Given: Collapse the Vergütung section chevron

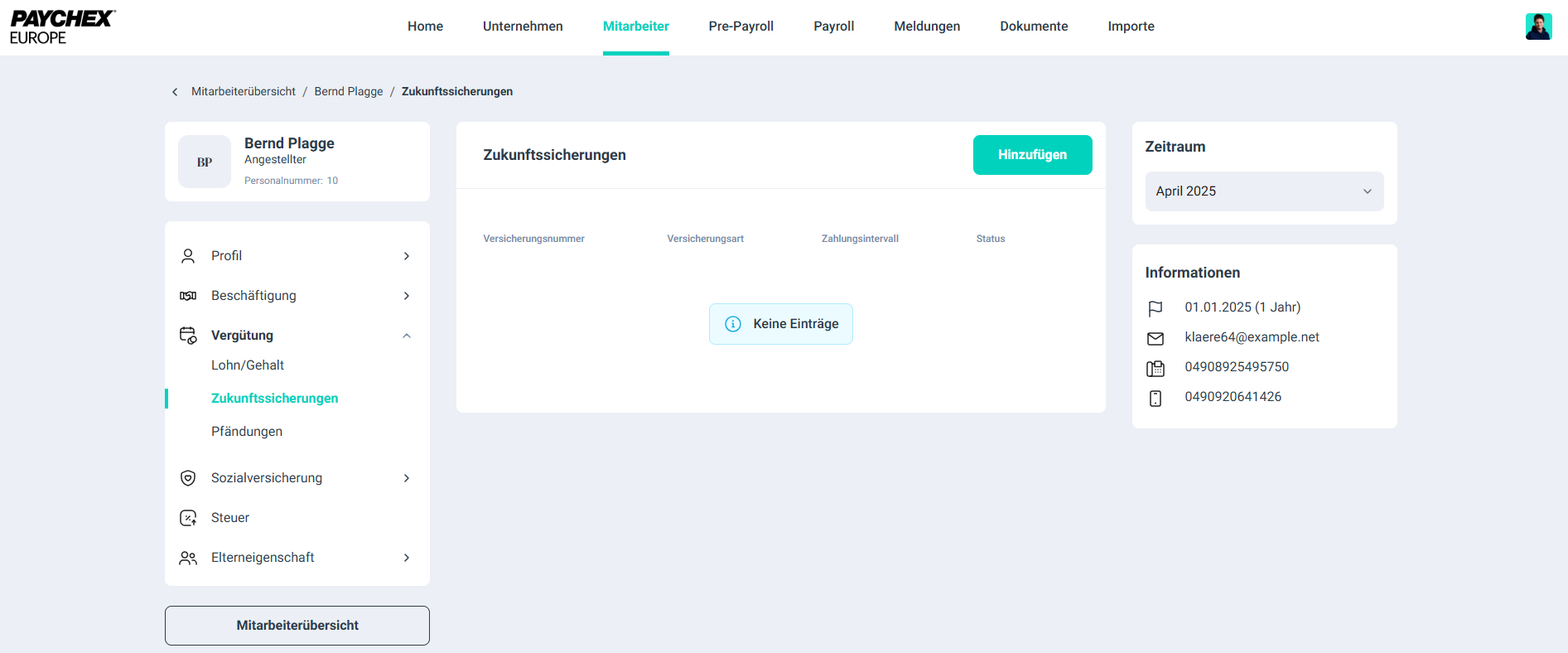Looking at the screenshot, I should point(406,336).
